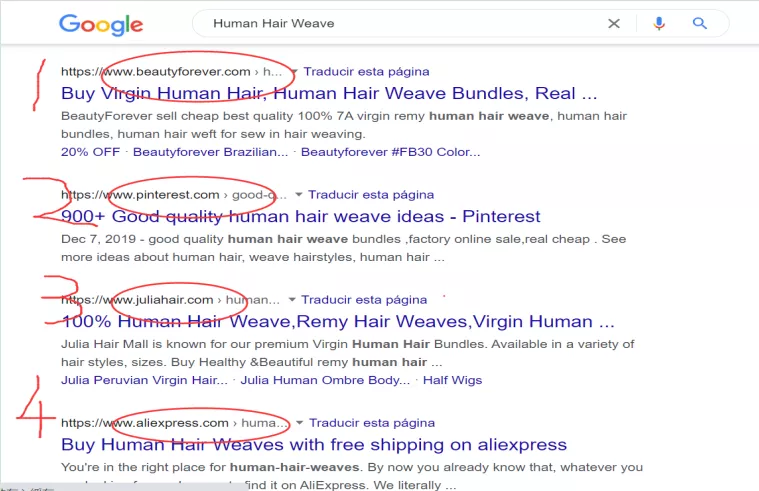
Task: Start voice search with microphone icon
Action: pyautogui.click(x=658, y=23)
